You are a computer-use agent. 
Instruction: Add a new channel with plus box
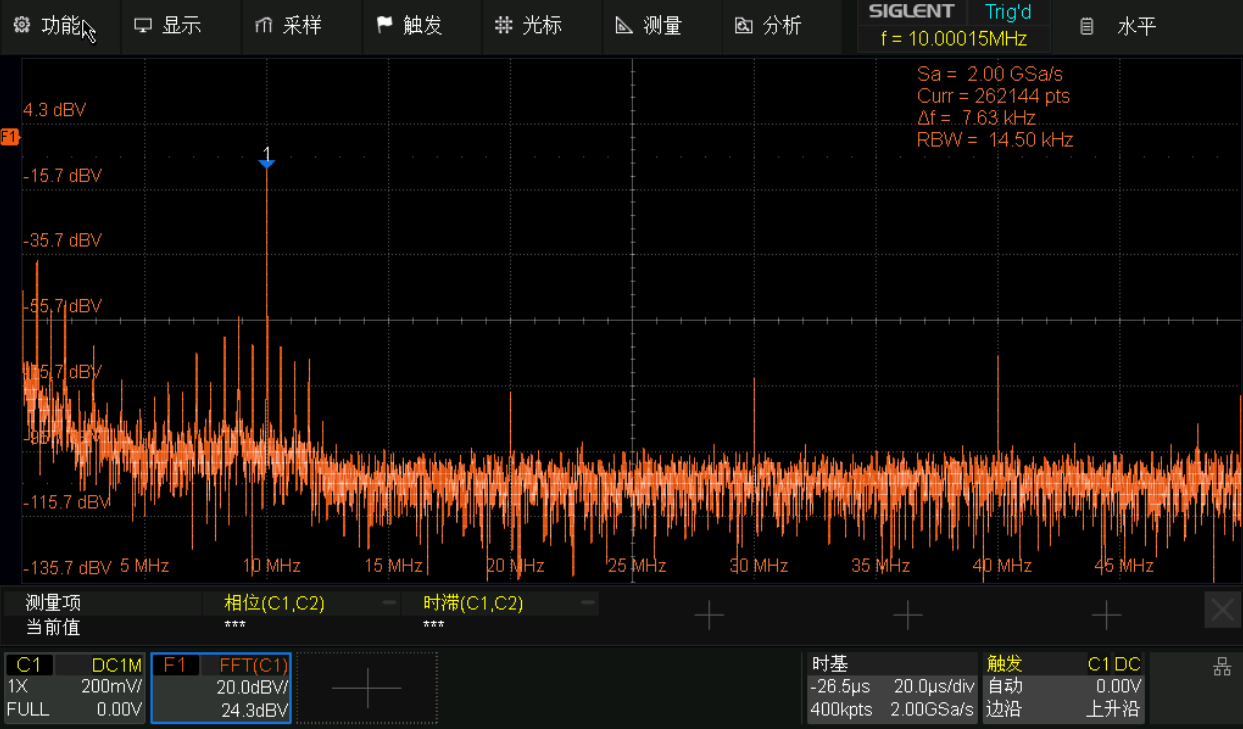click(x=367, y=687)
